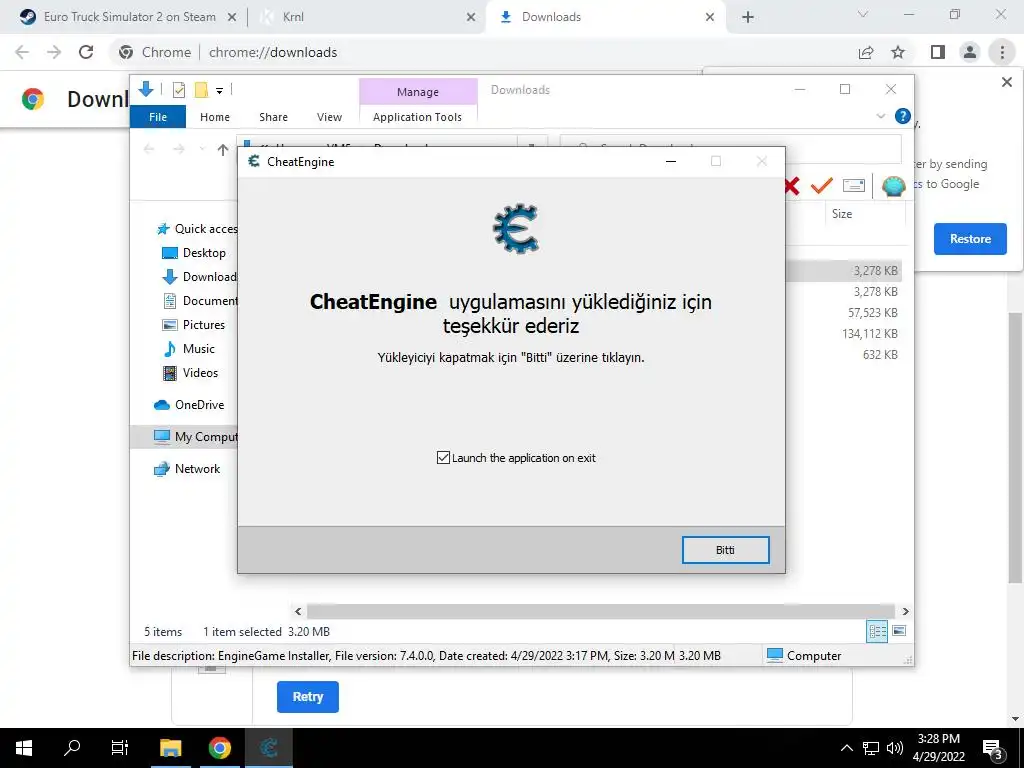1024x768 pixels.
Task: Click left arrow of Explorer horizontal scrollbar
Action: pyautogui.click(x=298, y=611)
